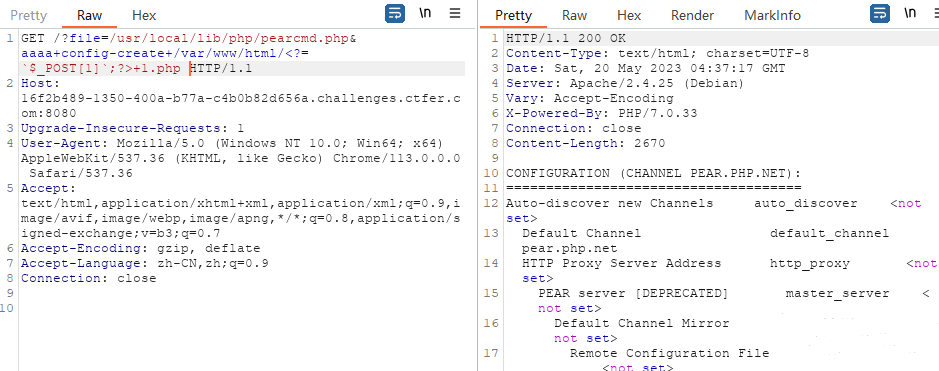Click the master_server config key
The height and width of the screenshot is (371, 939).
point(837,293)
